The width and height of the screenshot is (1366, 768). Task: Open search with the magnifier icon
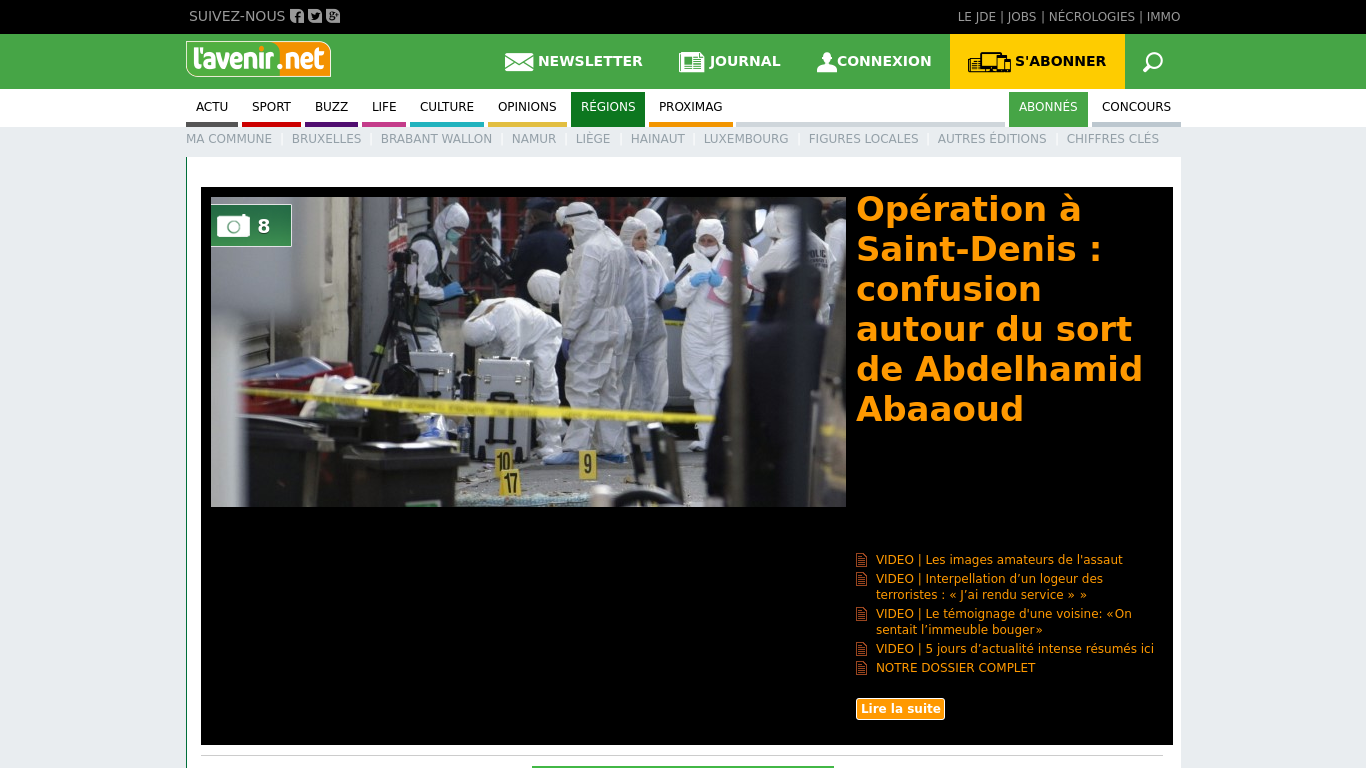1152,61
